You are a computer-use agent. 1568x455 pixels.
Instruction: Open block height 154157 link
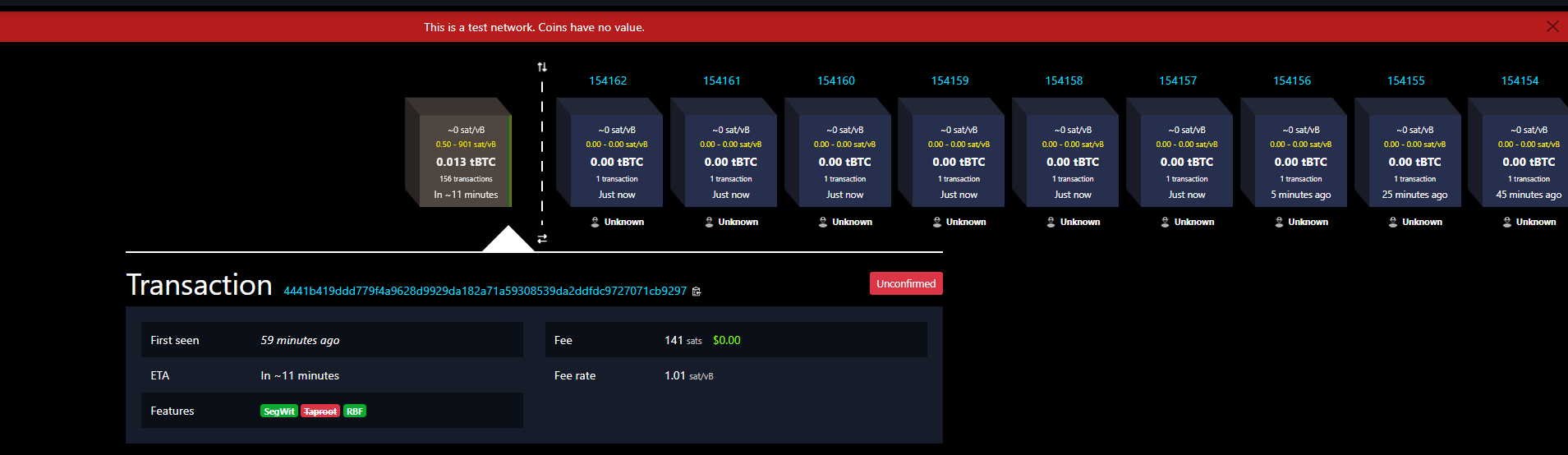pos(1178,80)
